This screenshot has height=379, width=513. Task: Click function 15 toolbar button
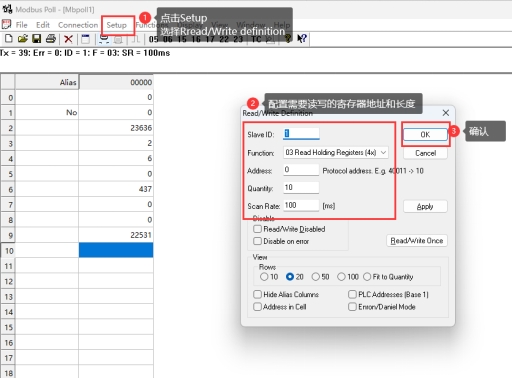point(182,39)
